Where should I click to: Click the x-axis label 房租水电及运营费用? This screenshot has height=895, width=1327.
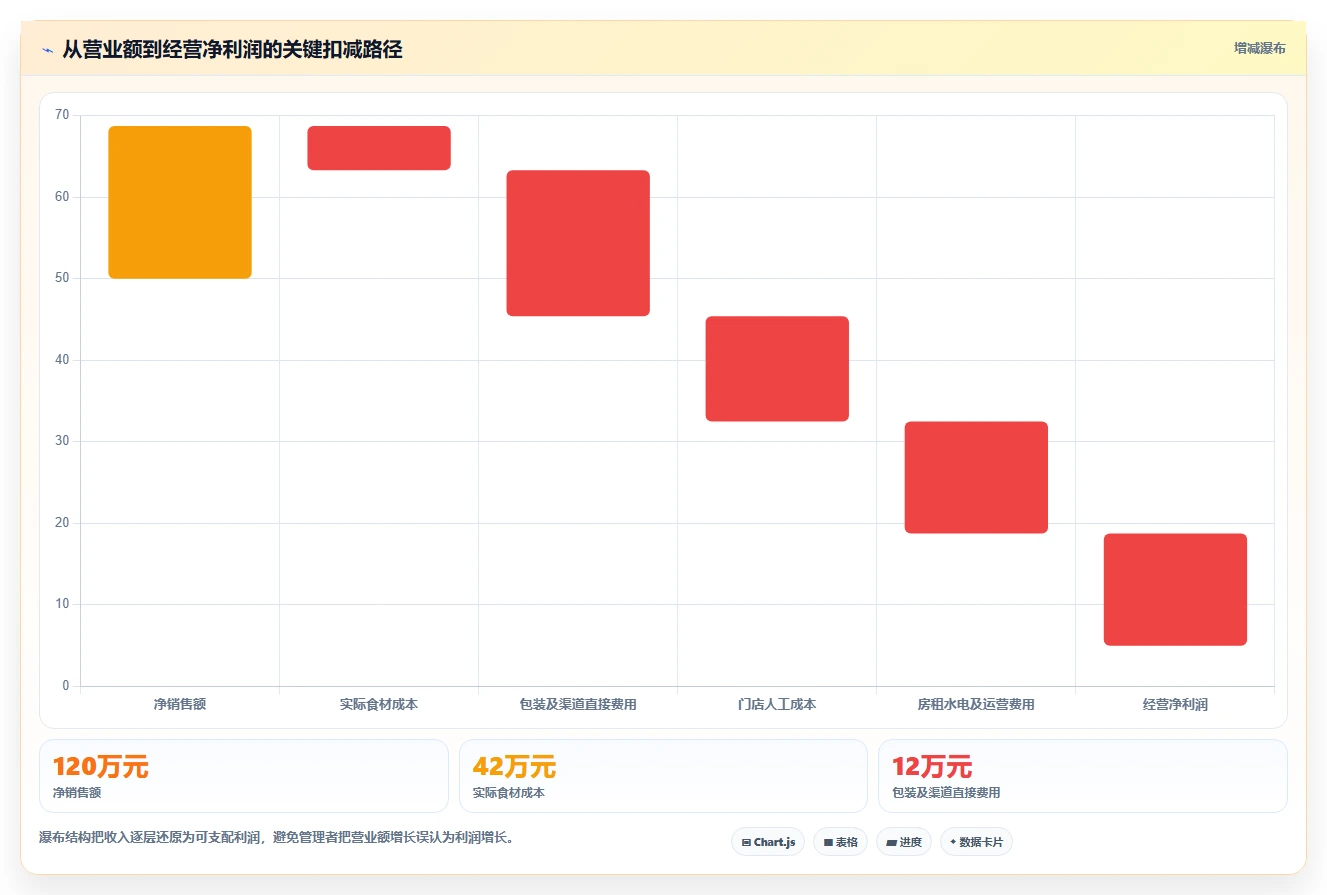(976, 704)
